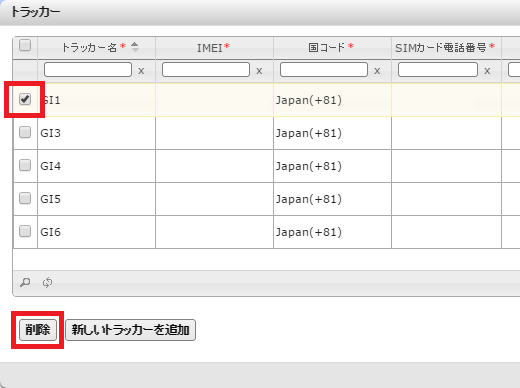
Task: Clear the SIMカード電話番号 filter with its x
Action: tap(487, 71)
